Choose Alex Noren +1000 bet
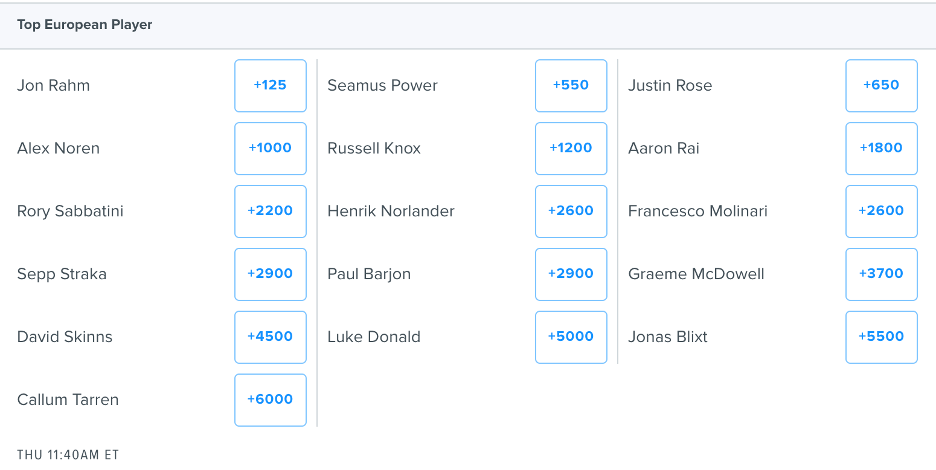 click(270, 148)
